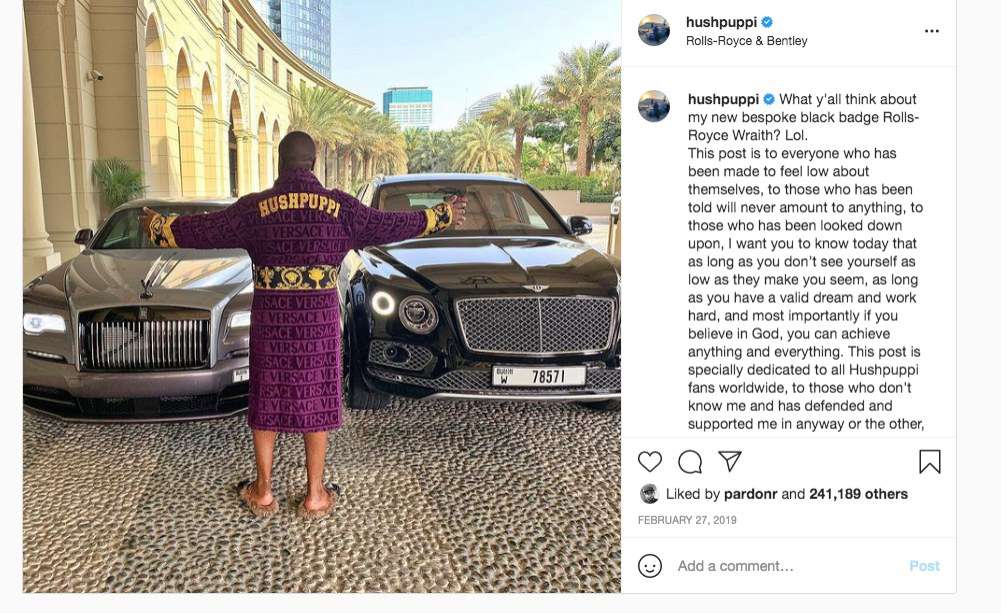Click the small liker avatar near pardonr

point(649,494)
